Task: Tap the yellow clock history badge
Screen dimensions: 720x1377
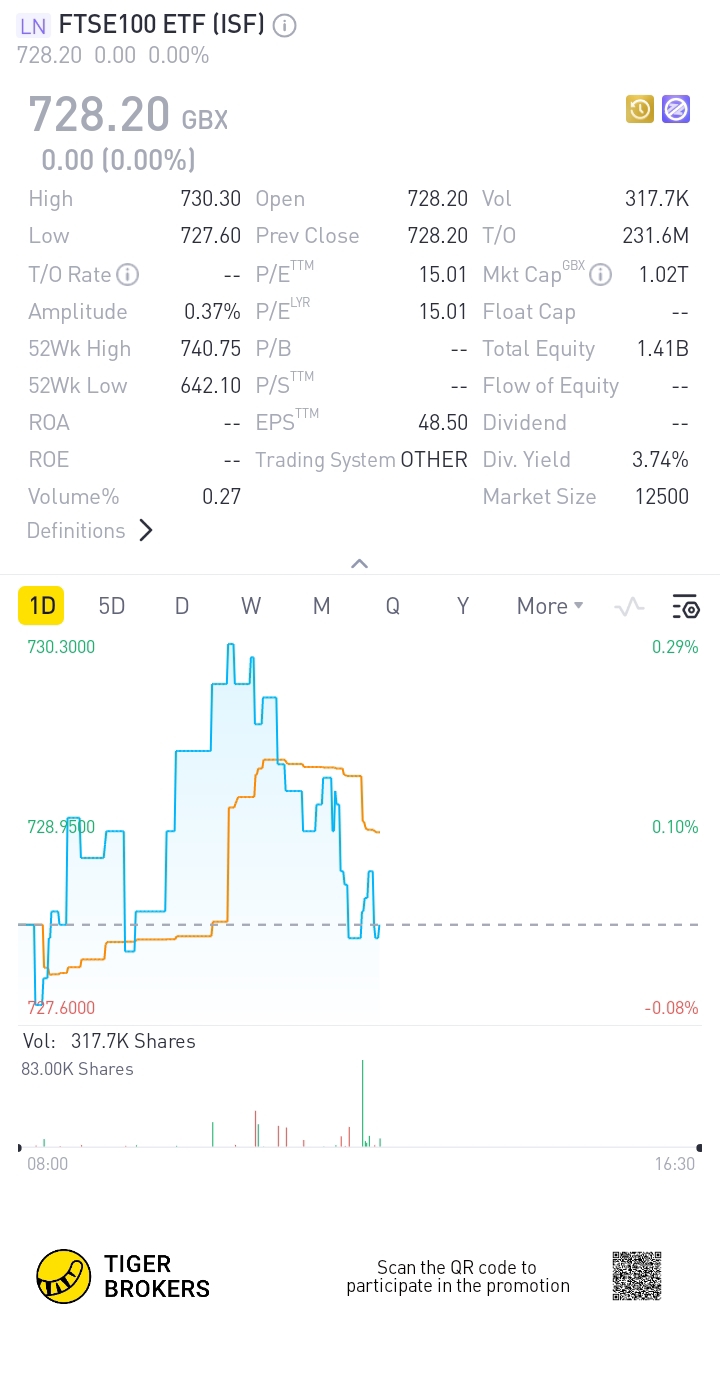Action: [x=640, y=109]
